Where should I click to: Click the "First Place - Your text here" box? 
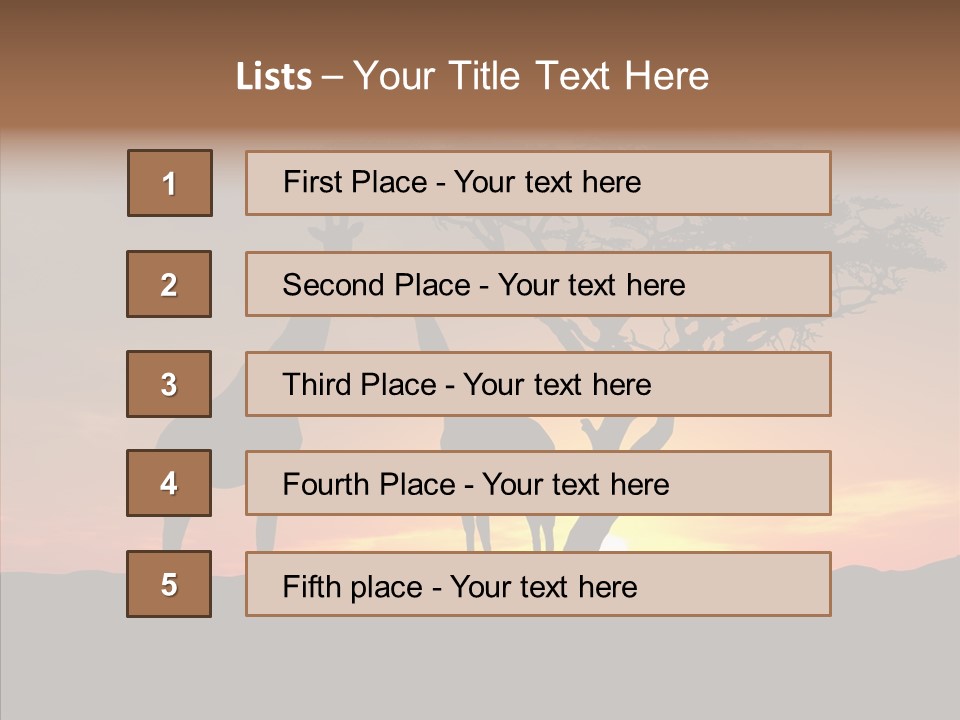538,183
